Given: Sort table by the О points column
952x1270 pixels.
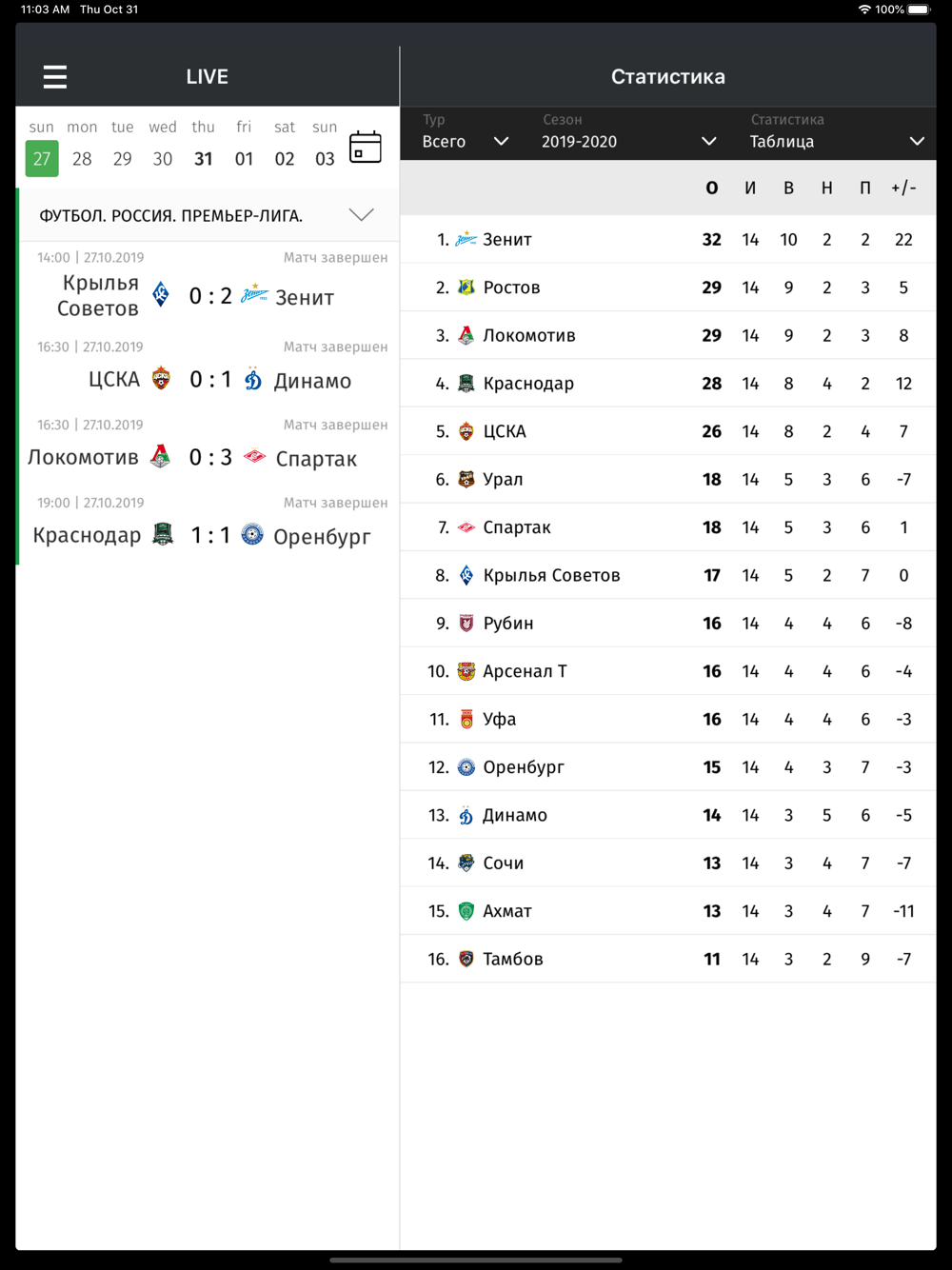Looking at the screenshot, I should click(711, 189).
